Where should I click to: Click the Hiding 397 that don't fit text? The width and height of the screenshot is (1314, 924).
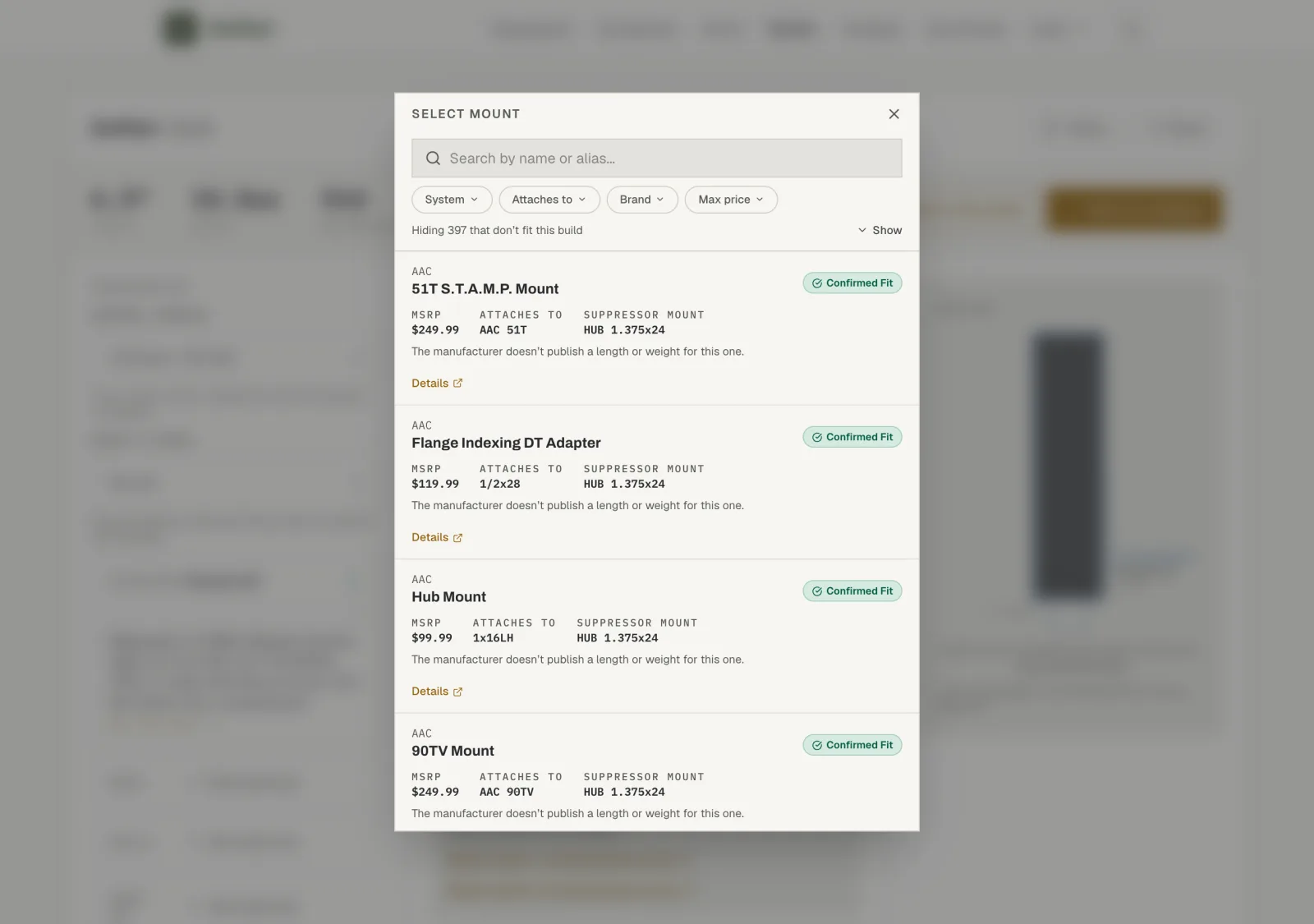pyautogui.click(x=497, y=230)
